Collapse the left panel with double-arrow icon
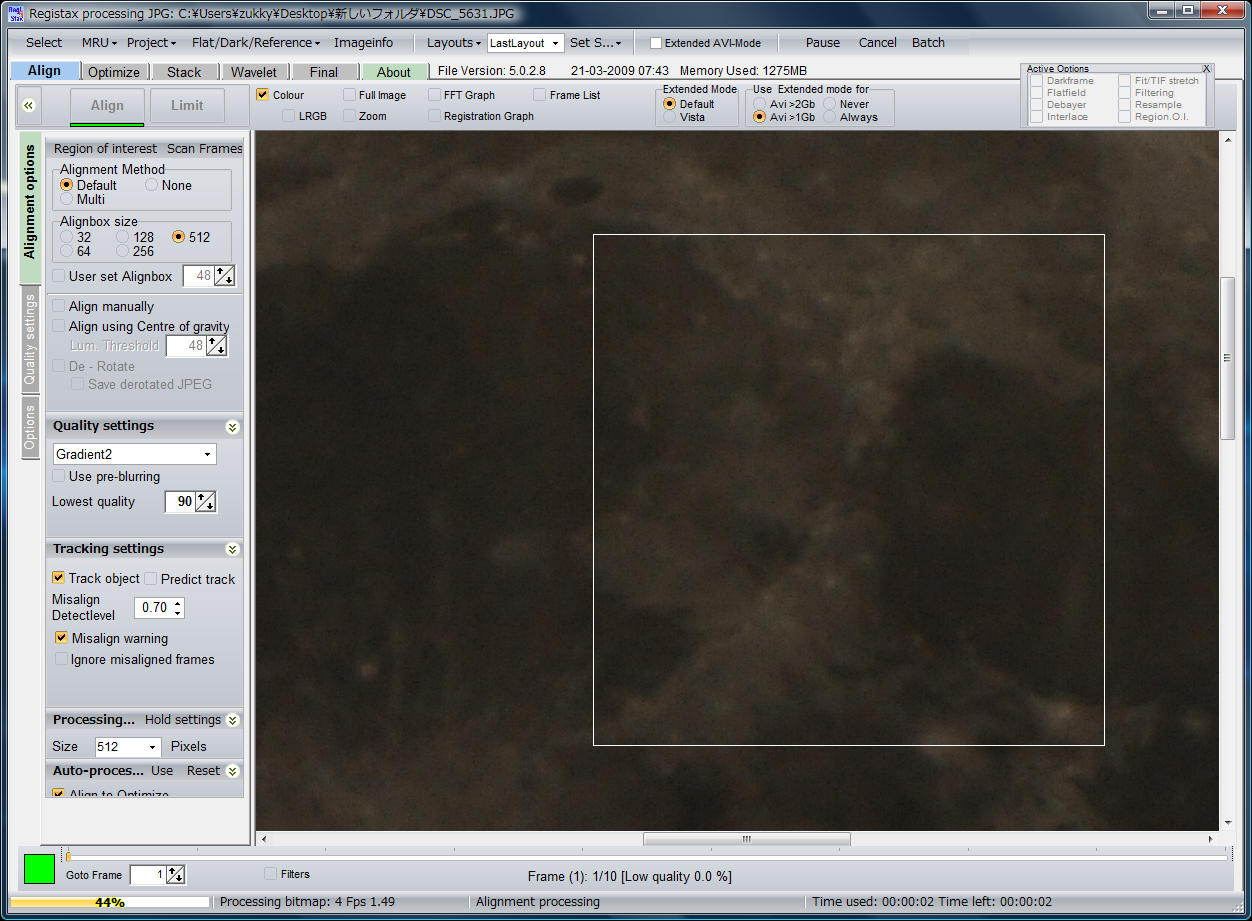The image size is (1252, 921). coord(29,105)
